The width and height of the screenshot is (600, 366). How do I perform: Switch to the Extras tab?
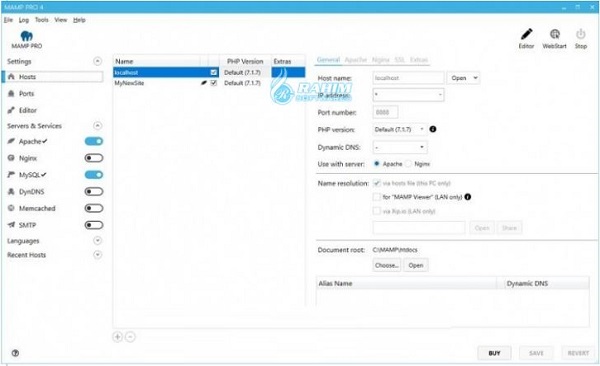click(x=419, y=60)
